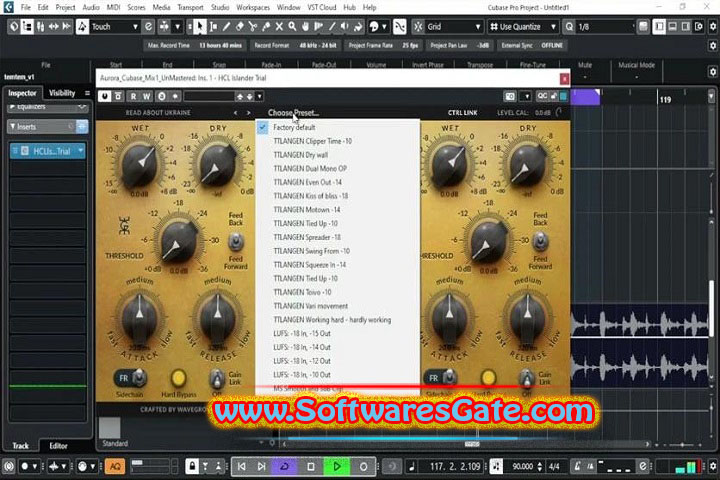Screen dimensions: 720x480
Task: Toggle Snap to Zero Crossing
Action: 399,27
